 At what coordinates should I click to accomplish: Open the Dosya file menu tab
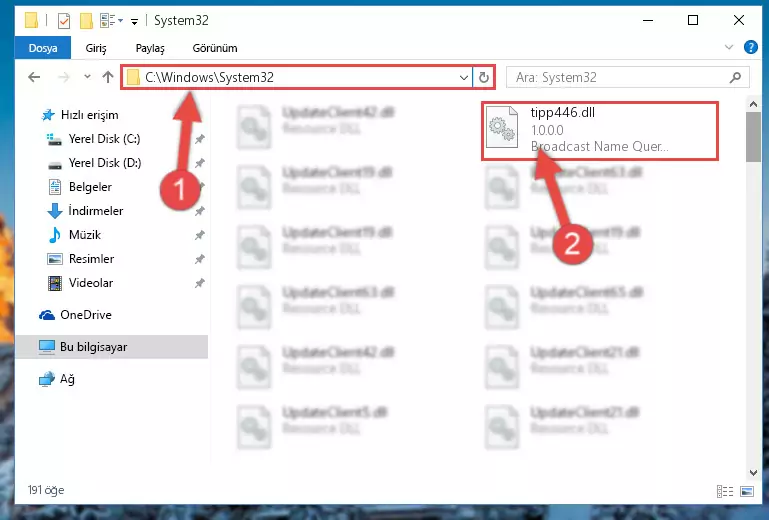pyautogui.click(x=43, y=48)
